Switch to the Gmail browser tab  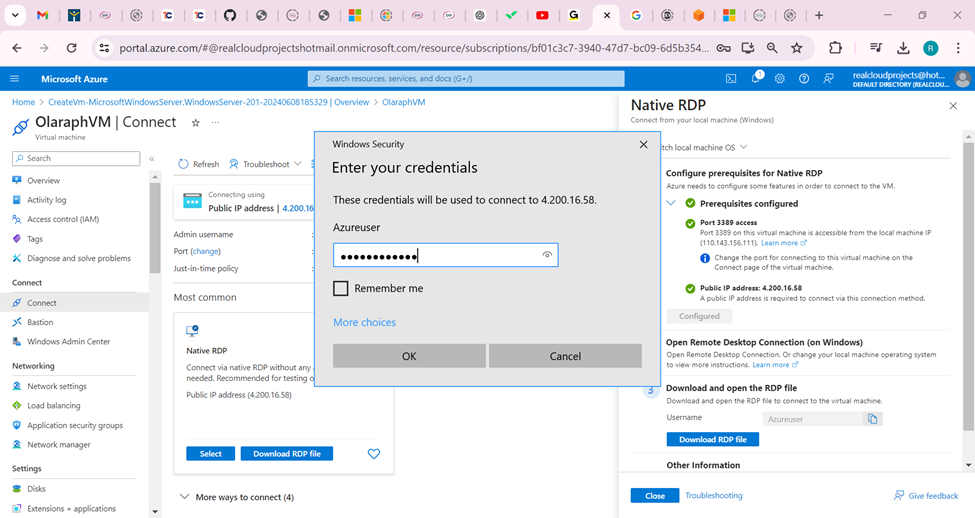[x=42, y=16]
